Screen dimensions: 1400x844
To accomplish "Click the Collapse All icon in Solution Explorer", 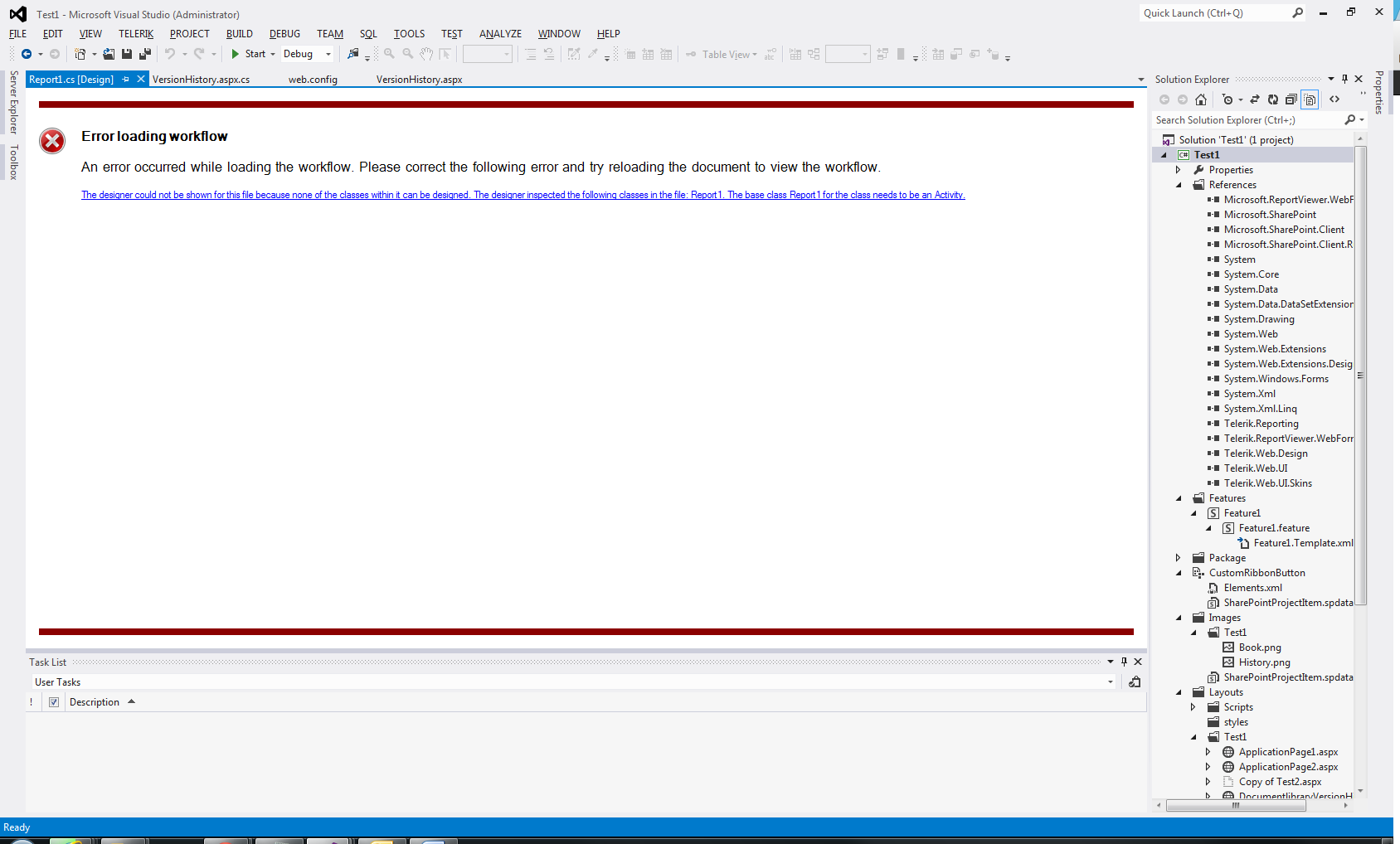I will [x=1291, y=99].
